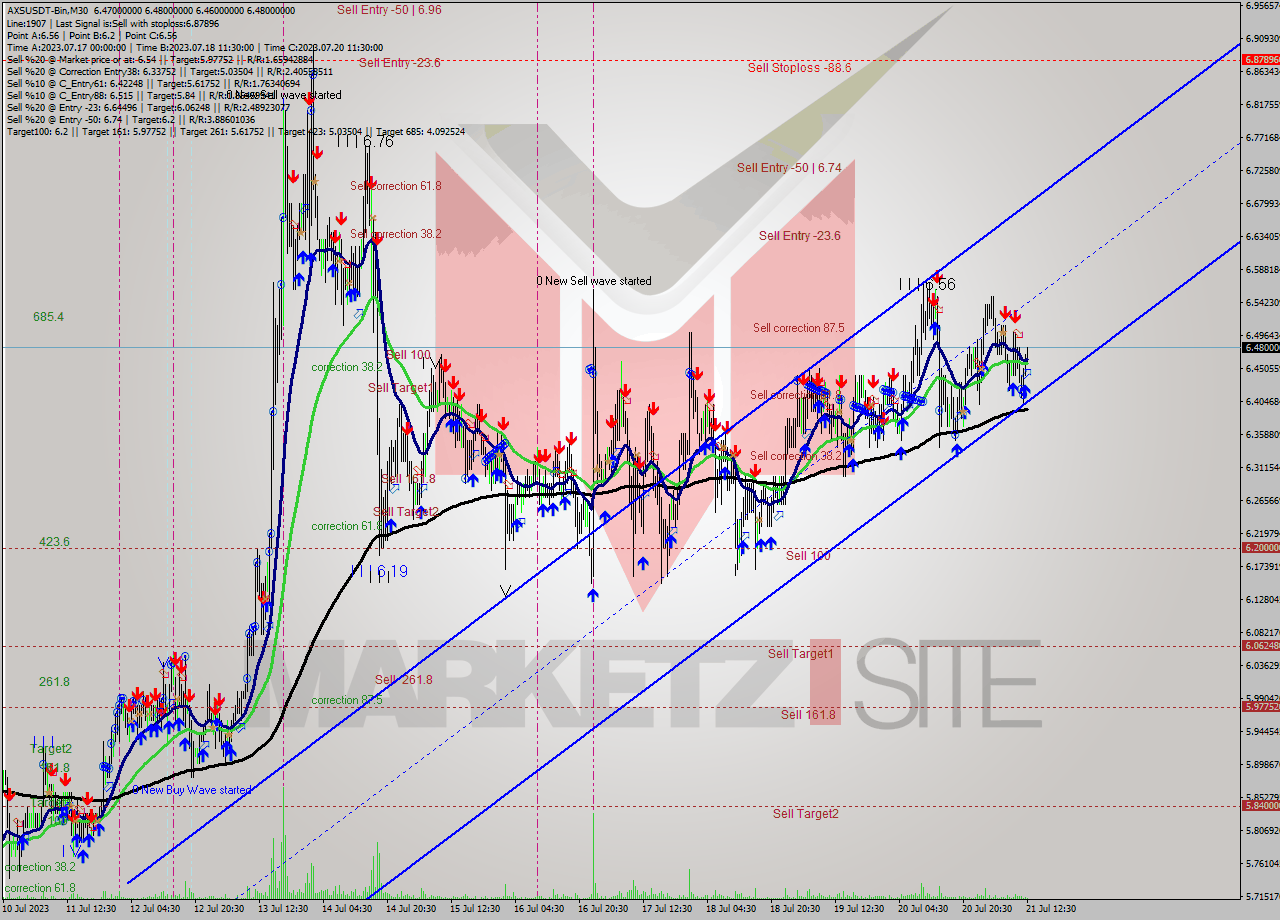Click the '16 Jul 20:30' time axis label
Screen dimensions: 1280x920
pos(603,909)
